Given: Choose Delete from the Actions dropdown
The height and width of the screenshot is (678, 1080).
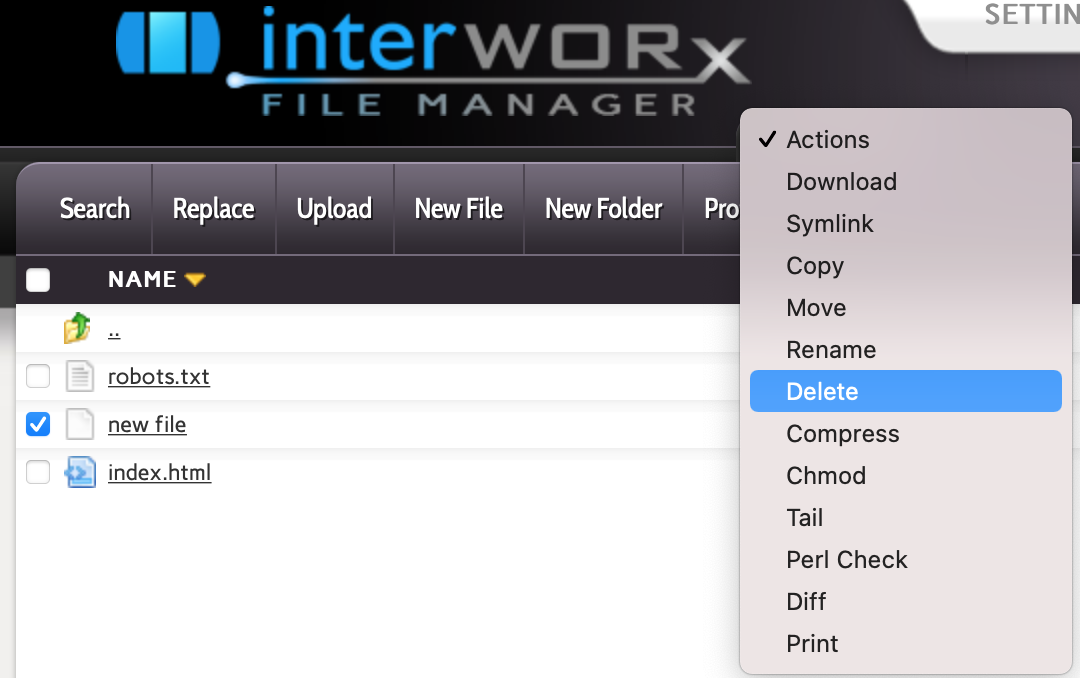Looking at the screenshot, I should (822, 392).
